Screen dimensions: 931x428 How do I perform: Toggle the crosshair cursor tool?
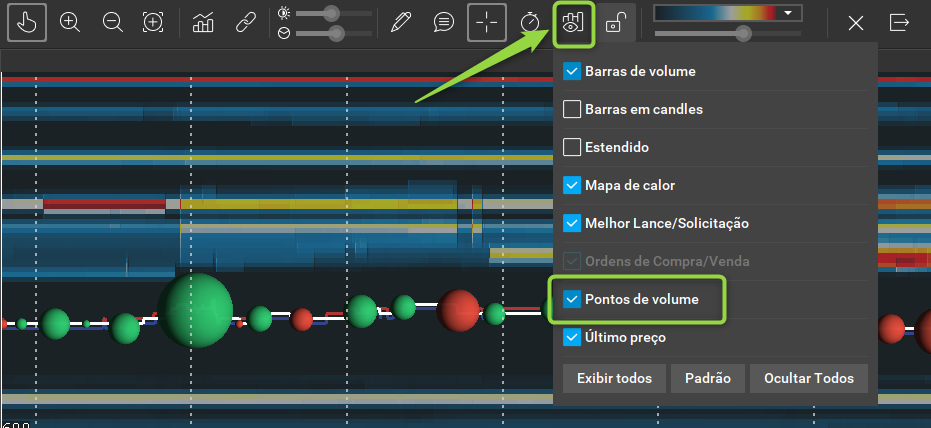pos(486,23)
